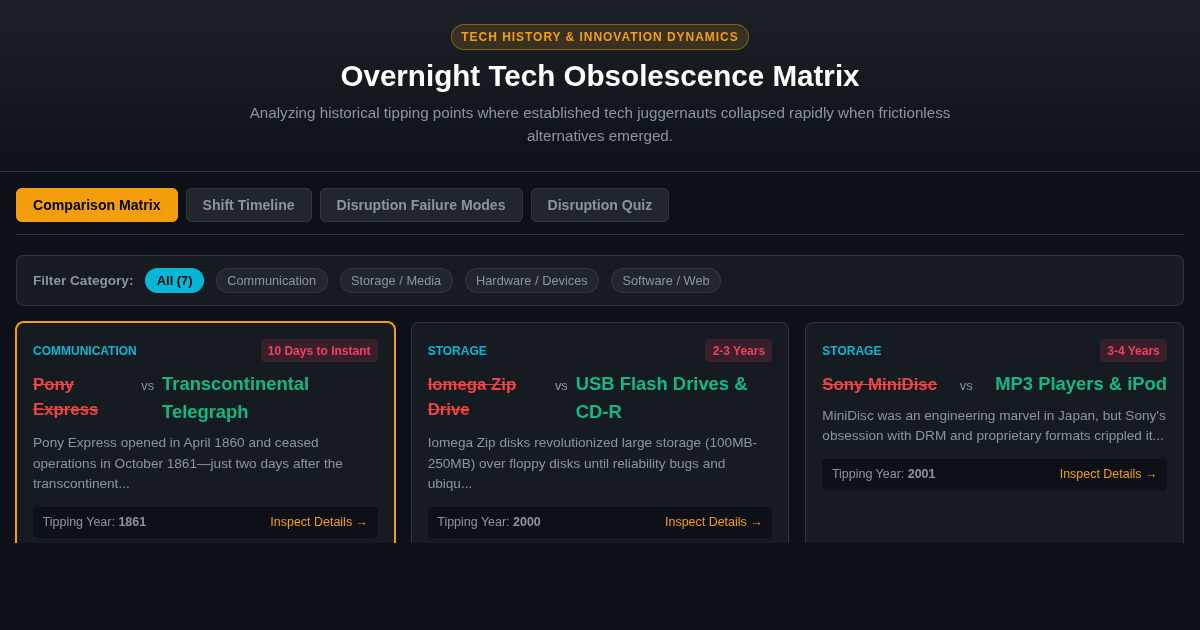Select the All (7) category filter

tap(174, 281)
